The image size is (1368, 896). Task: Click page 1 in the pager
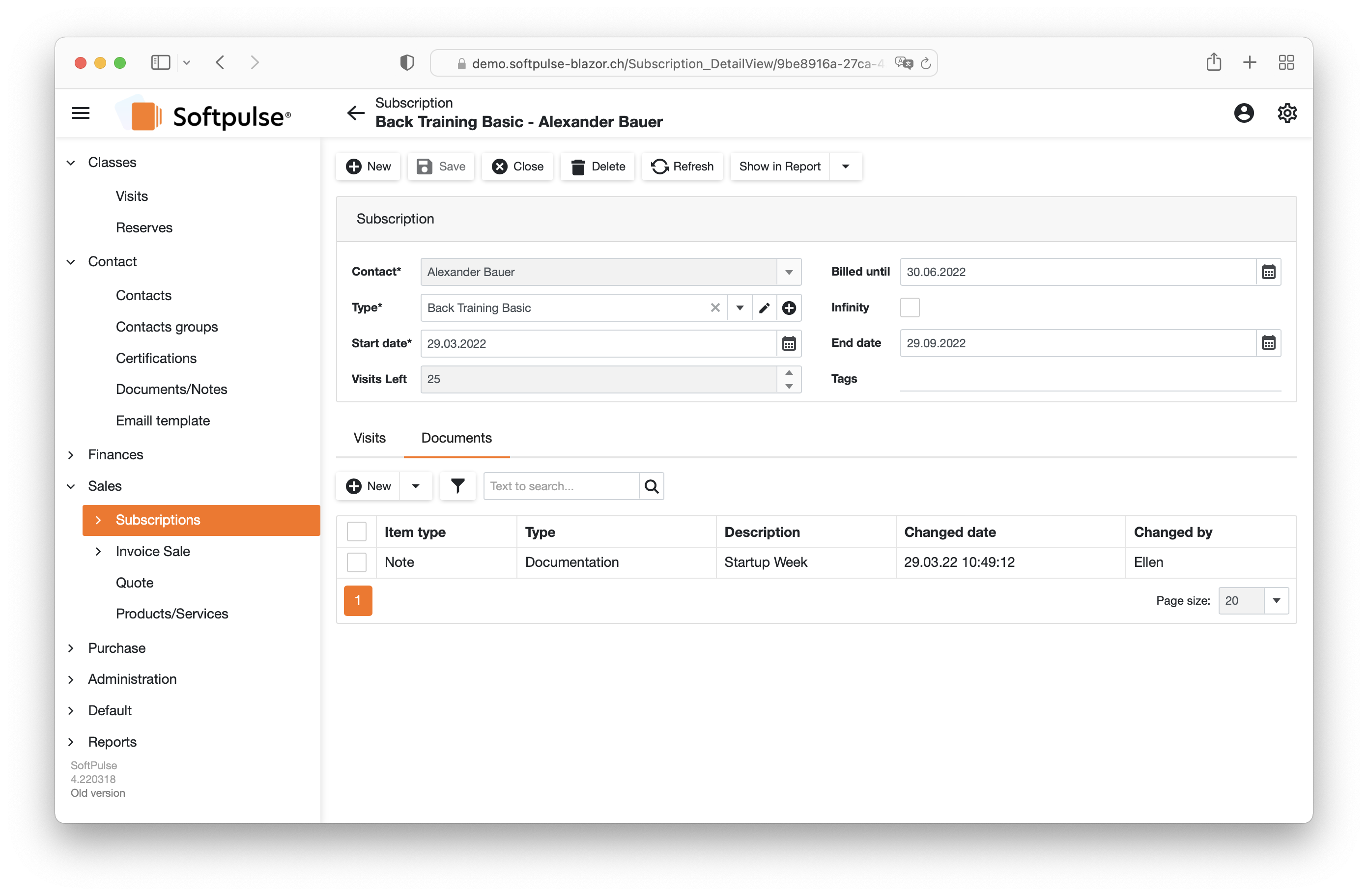tap(358, 601)
